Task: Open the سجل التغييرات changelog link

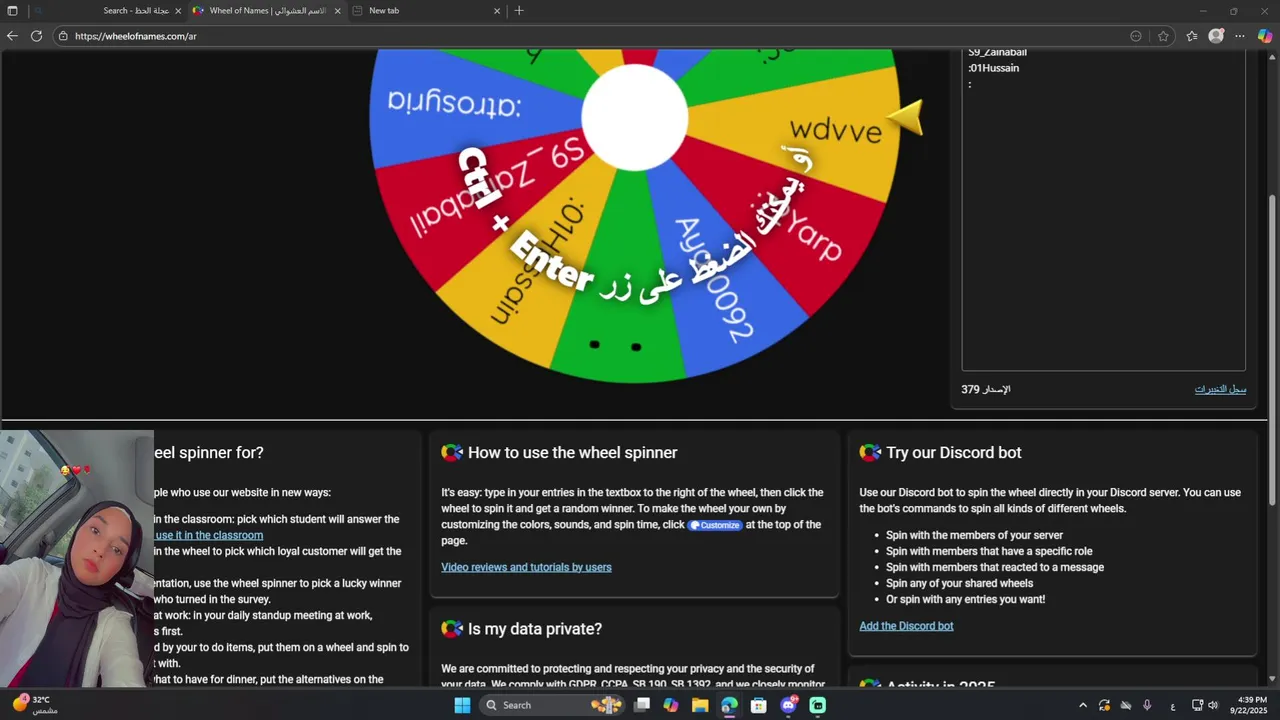Action: [1220, 389]
